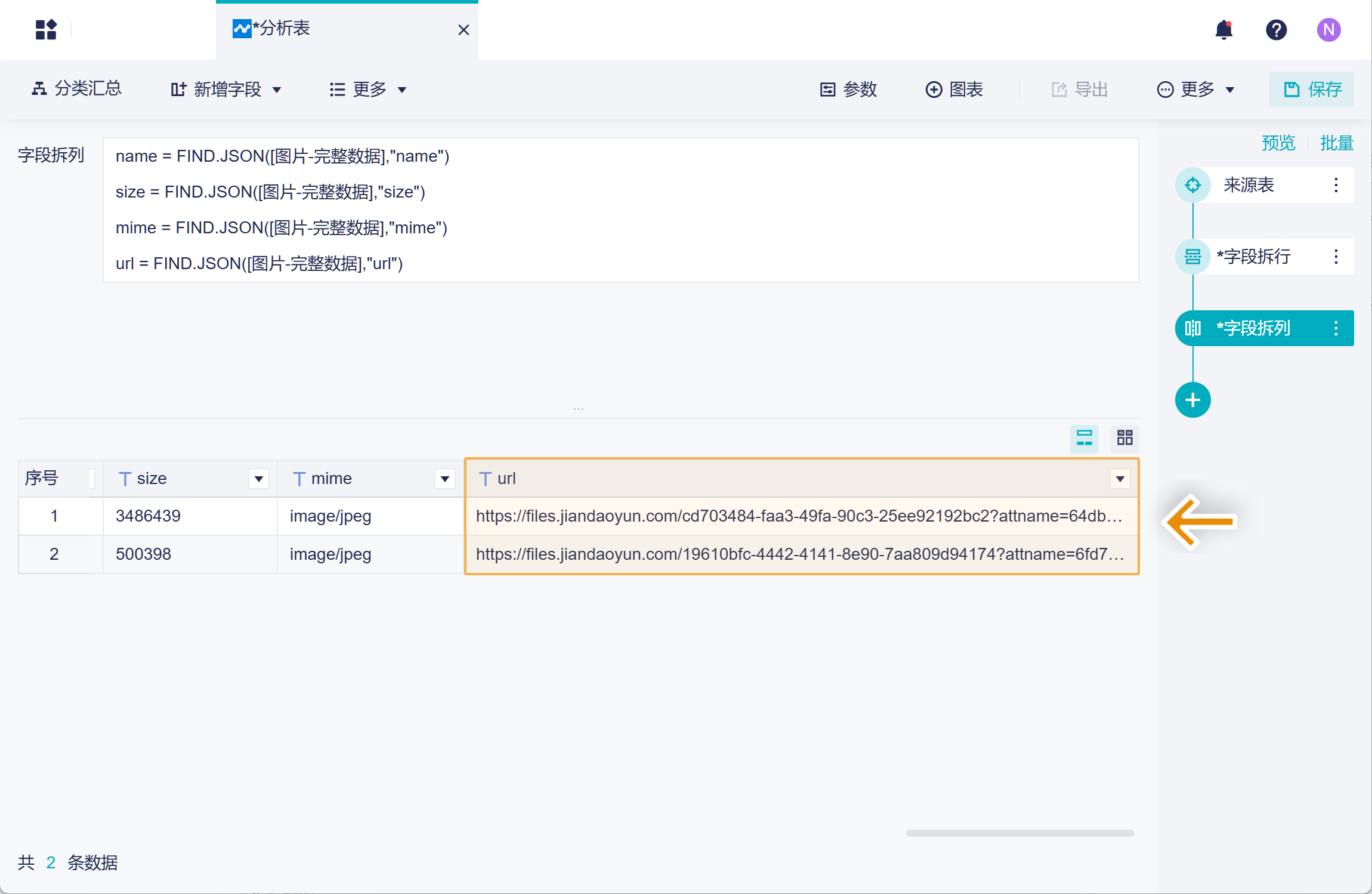Viewport: 1372px width, 894px height.
Task: Open the help question mark icon
Action: coord(1276,29)
